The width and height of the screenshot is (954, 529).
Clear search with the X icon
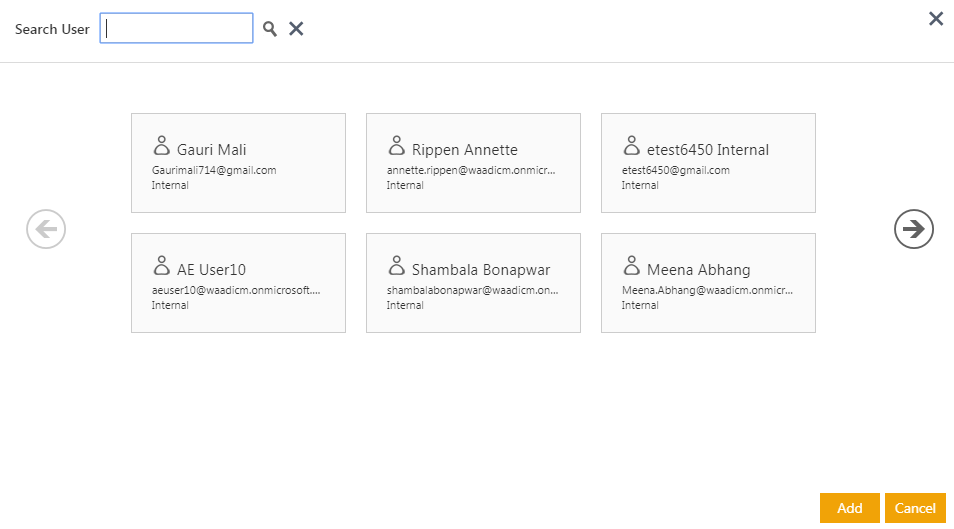pos(296,29)
